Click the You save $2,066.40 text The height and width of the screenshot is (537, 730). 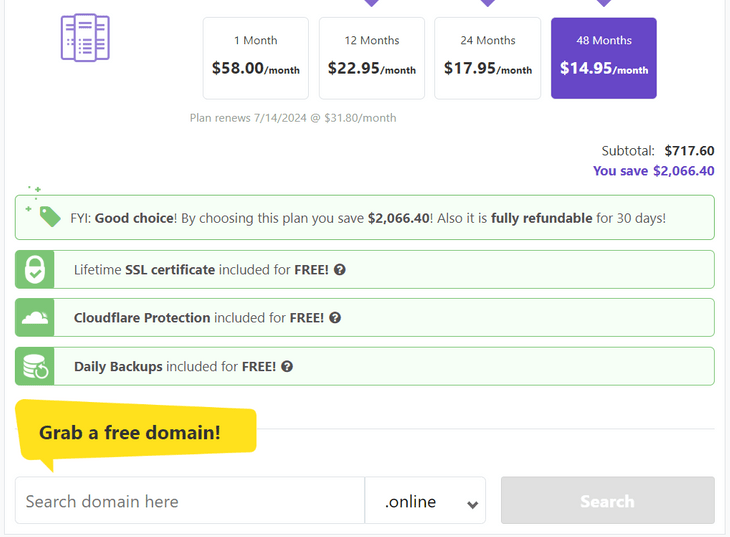click(653, 171)
